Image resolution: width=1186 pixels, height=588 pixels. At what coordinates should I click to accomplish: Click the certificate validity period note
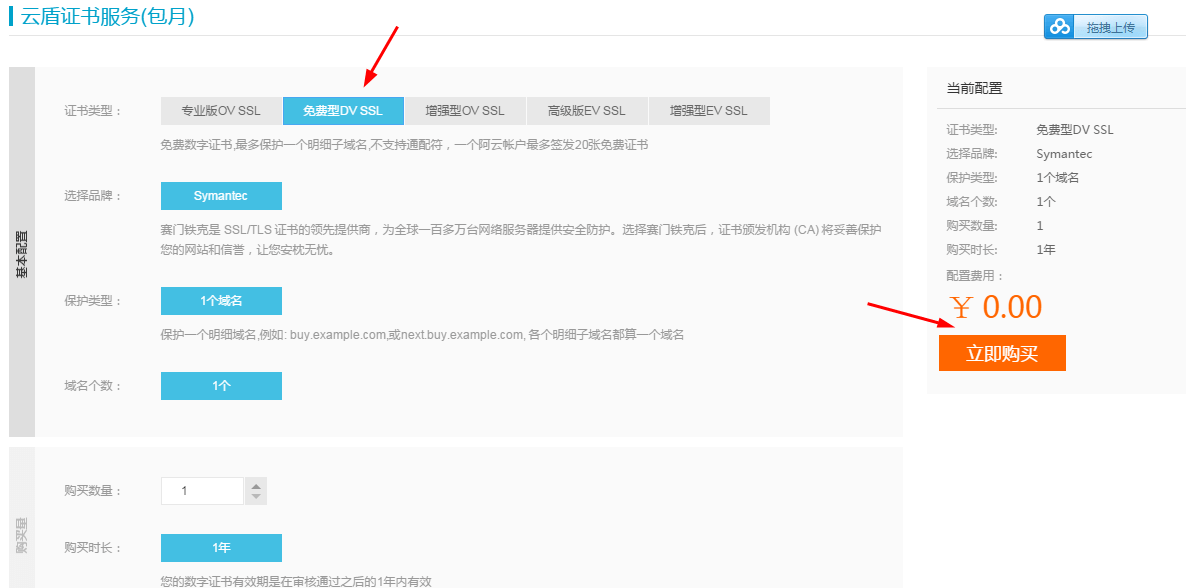[x=296, y=581]
